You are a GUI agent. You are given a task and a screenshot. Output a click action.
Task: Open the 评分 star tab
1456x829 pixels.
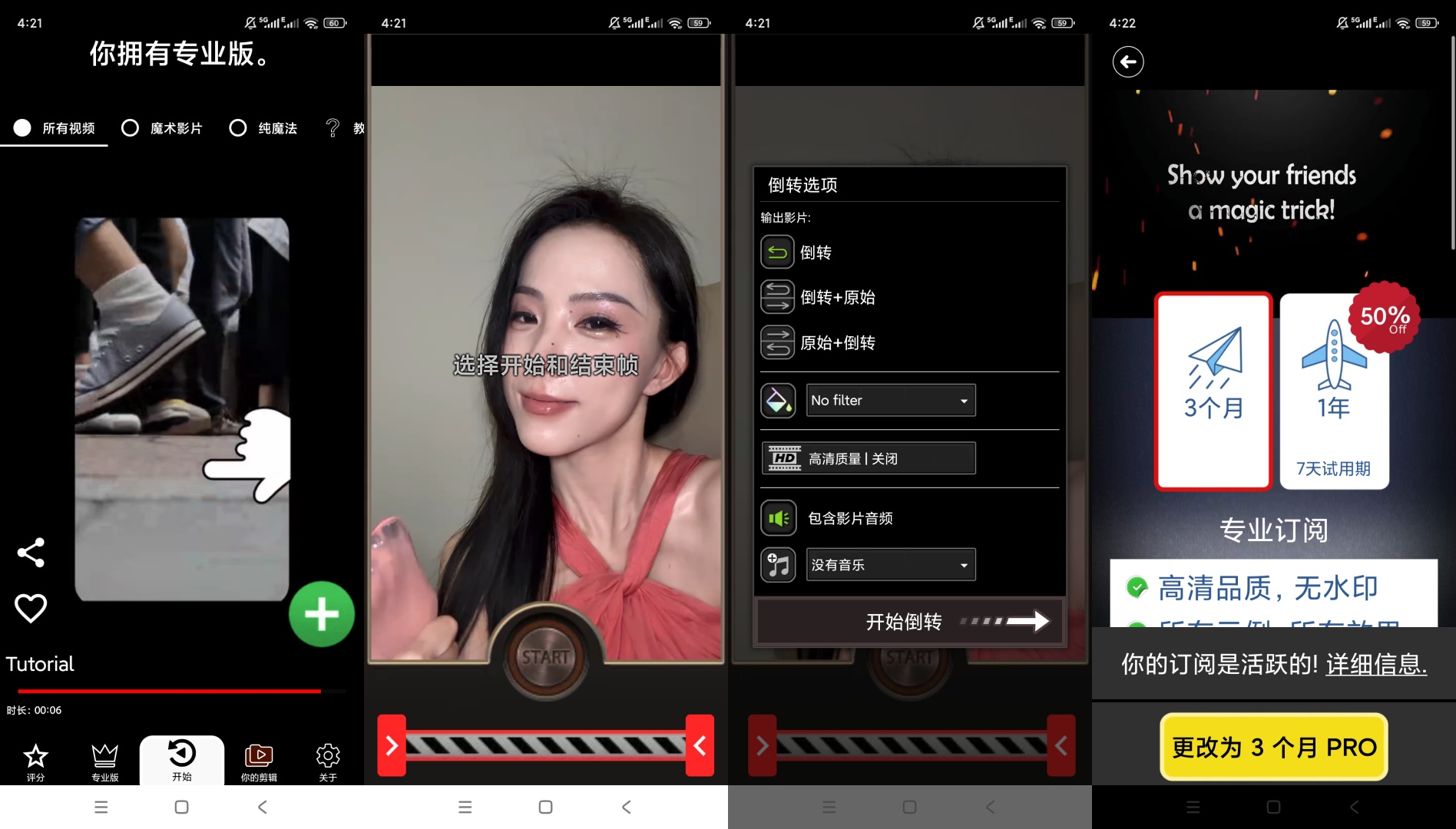(35, 761)
